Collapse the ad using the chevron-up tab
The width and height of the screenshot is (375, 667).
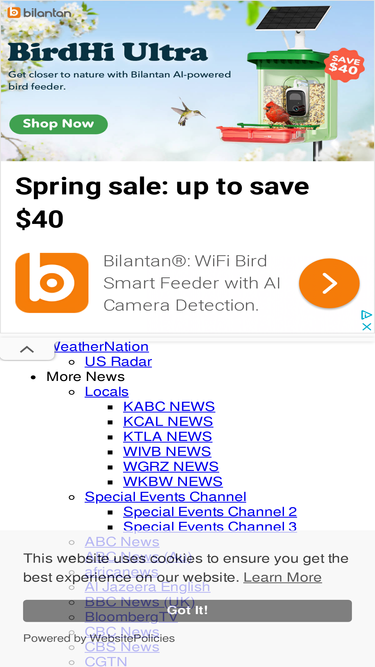(x=27, y=350)
